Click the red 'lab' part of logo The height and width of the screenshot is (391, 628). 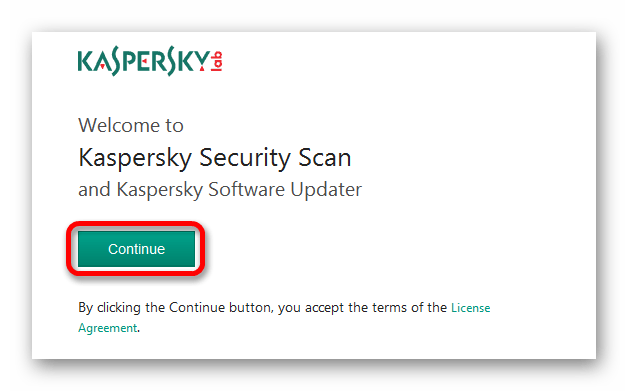217,61
